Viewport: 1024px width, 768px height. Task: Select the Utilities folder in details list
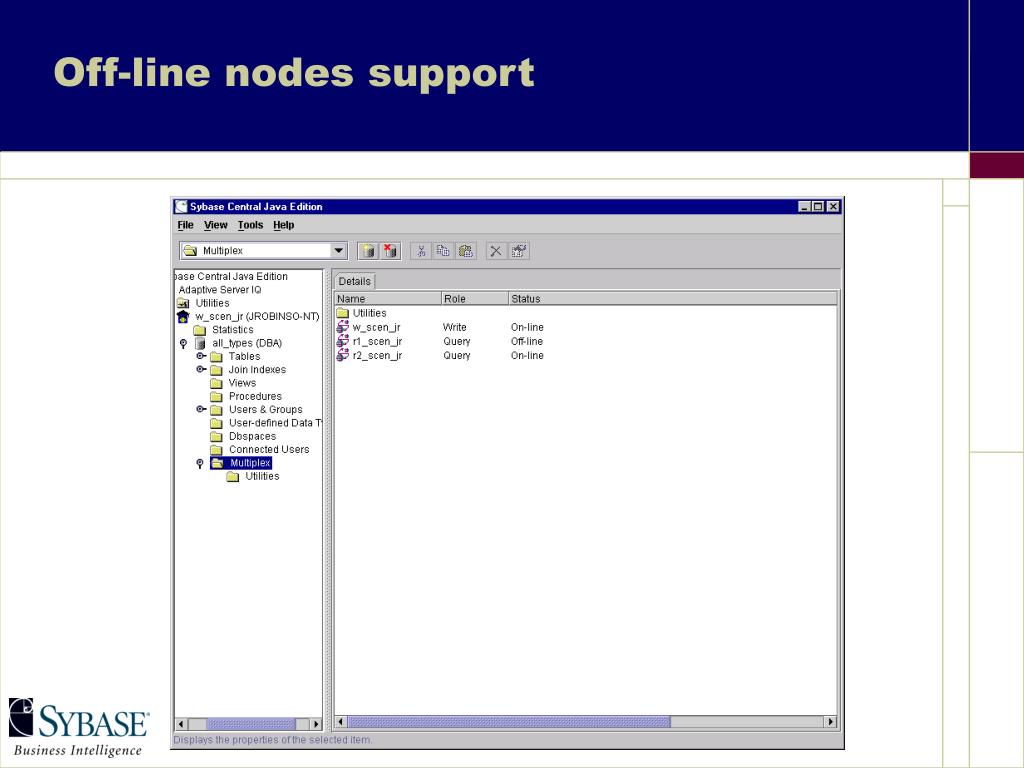pos(370,313)
